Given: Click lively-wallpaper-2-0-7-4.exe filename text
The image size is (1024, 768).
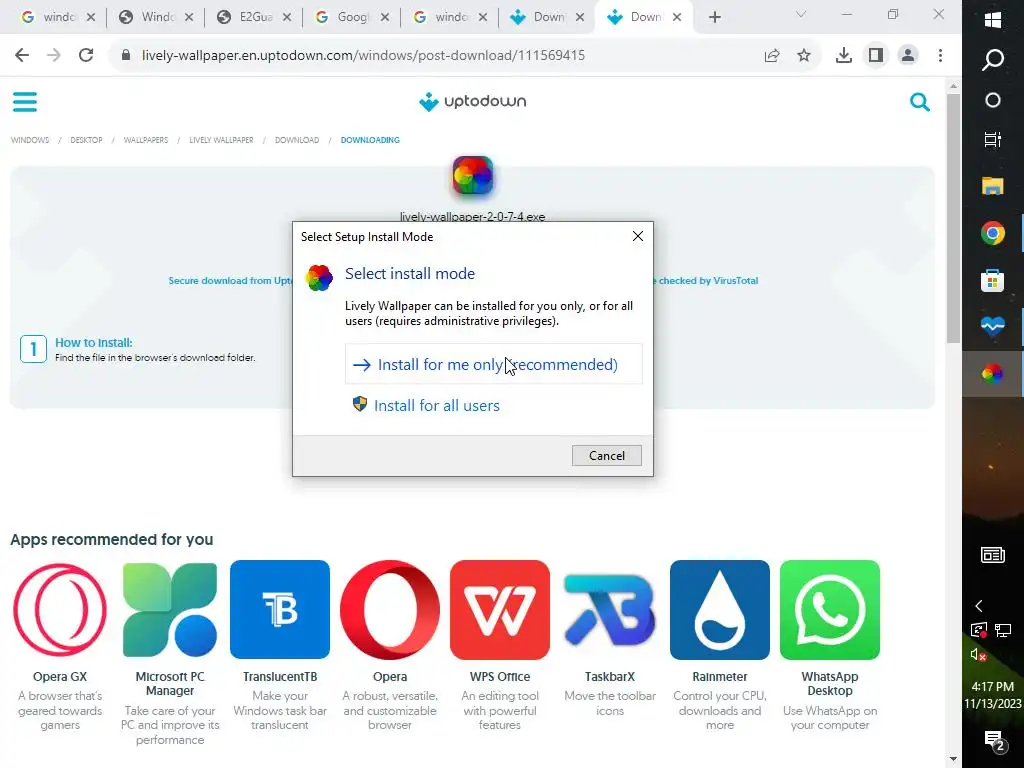Looking at the screenshot, I should pyautogui.click(x=473, y=216).
